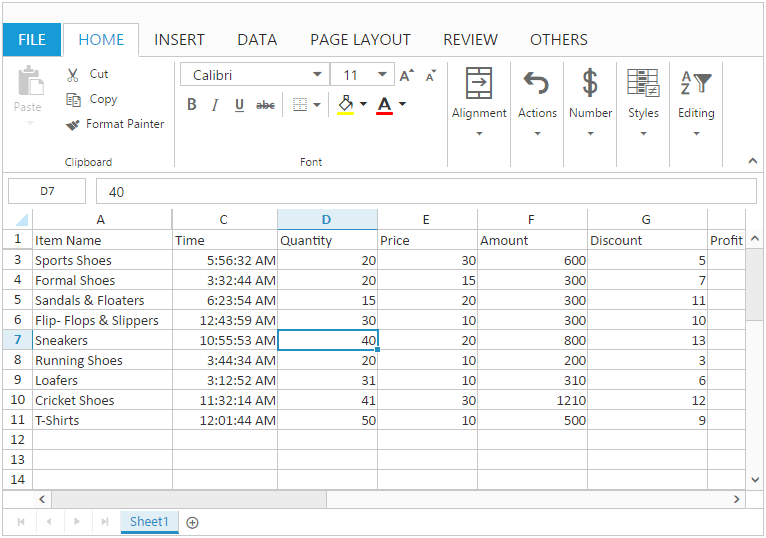Open the Number currency format icon
Screen dimensions: 766x538
(x=590, y=82)
